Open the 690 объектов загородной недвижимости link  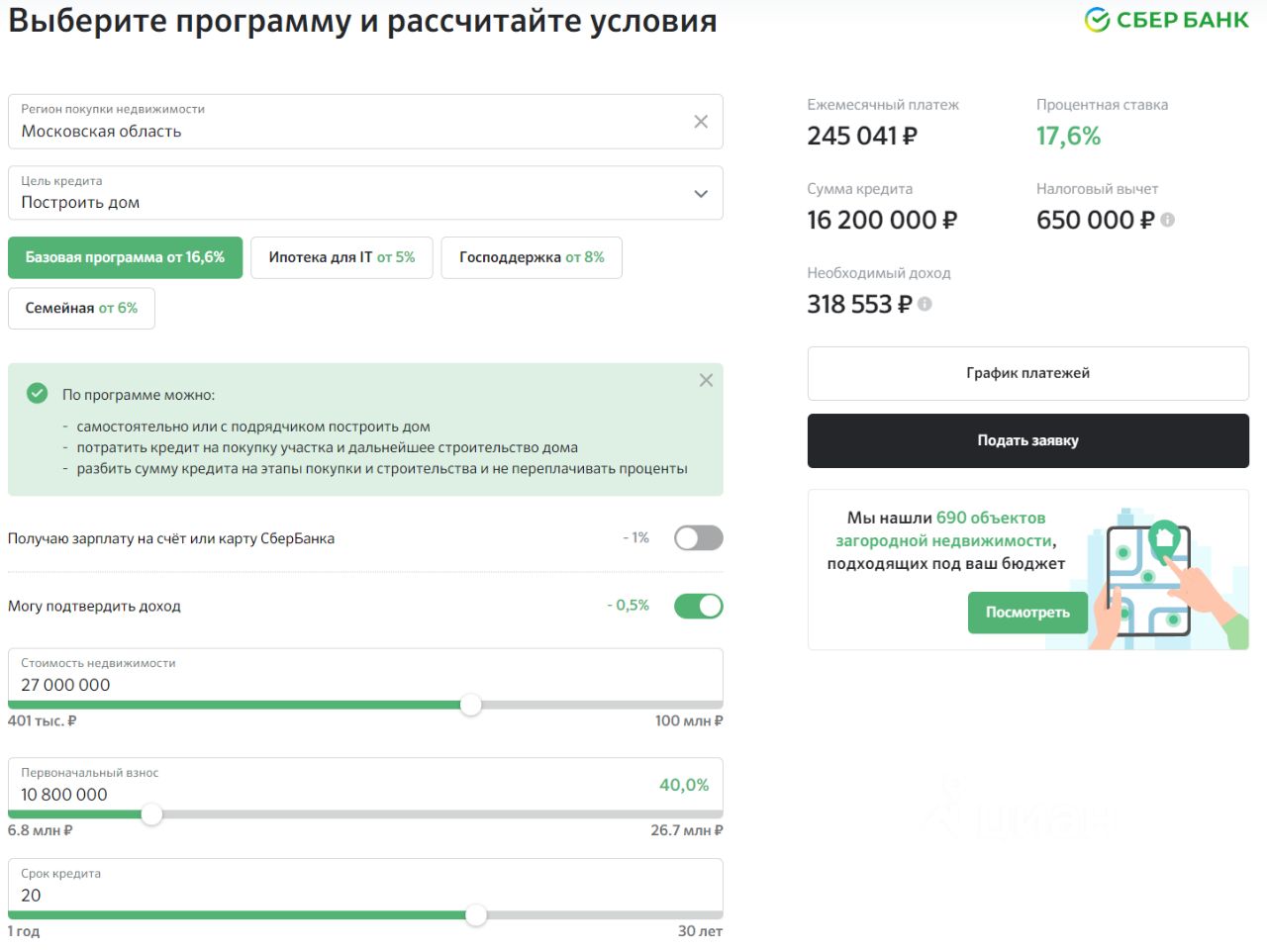(x=944, y=529)
